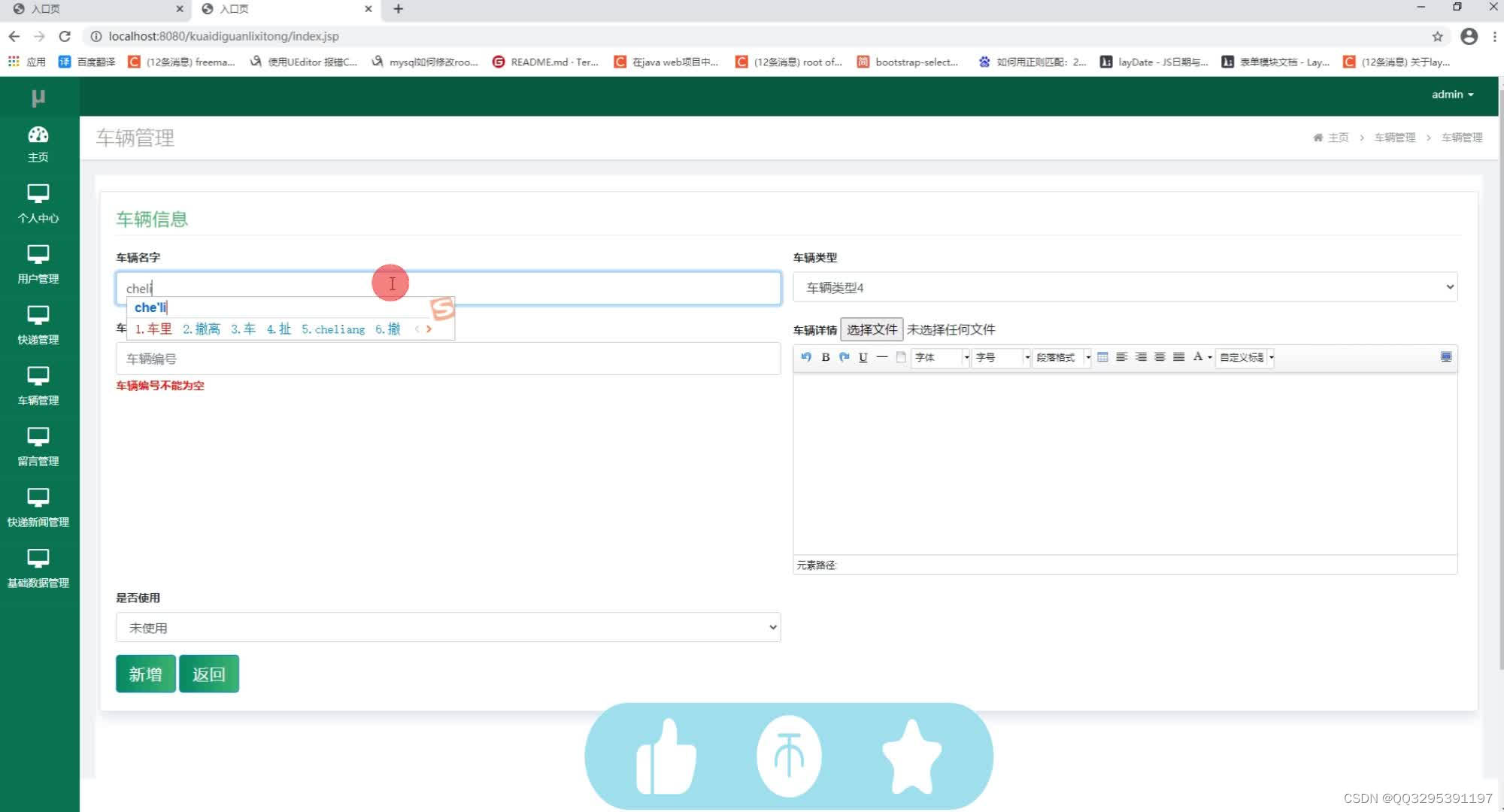Open 个人中心 in the sidebar
The height and width of the screenshot is (812, 1504).
click(x=38, y=205)
